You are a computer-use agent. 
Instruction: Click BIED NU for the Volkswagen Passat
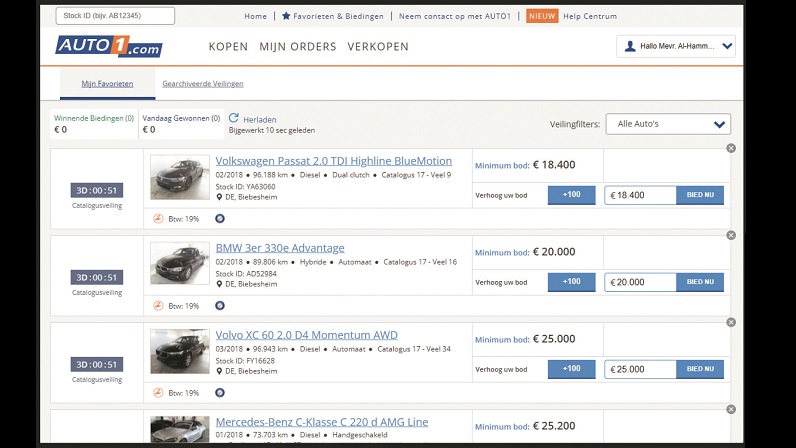[700, 195]
